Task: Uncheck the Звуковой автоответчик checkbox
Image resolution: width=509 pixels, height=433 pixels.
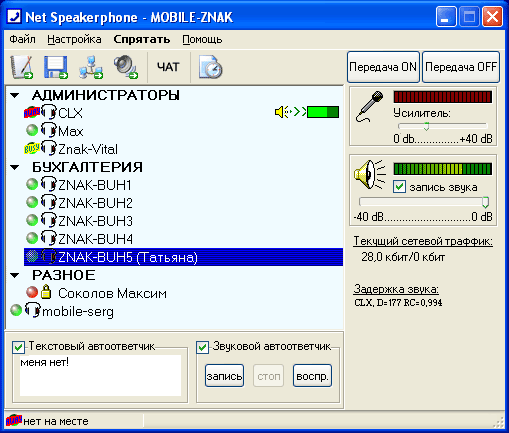Action: pos(202,347)
